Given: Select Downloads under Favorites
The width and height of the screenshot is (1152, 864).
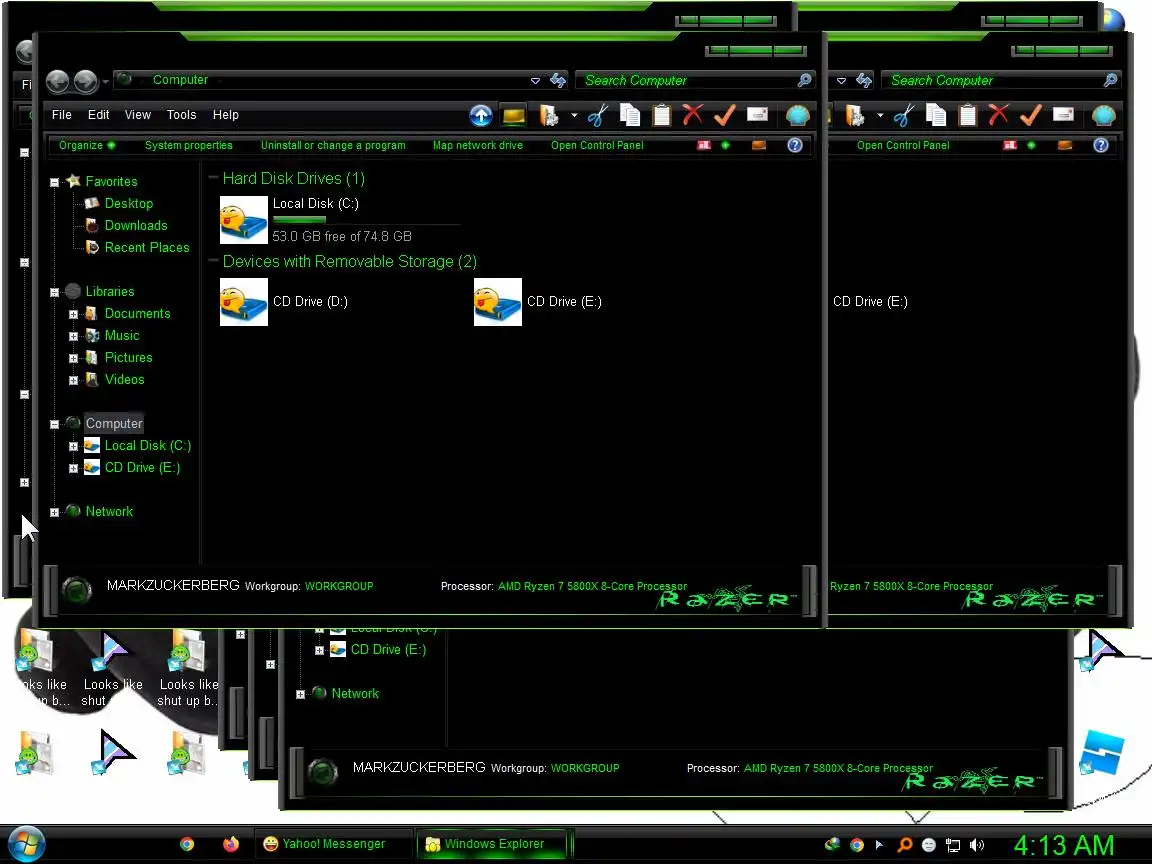Looking at the screenshot, I should pyautogui.click(x=136, y=226).
